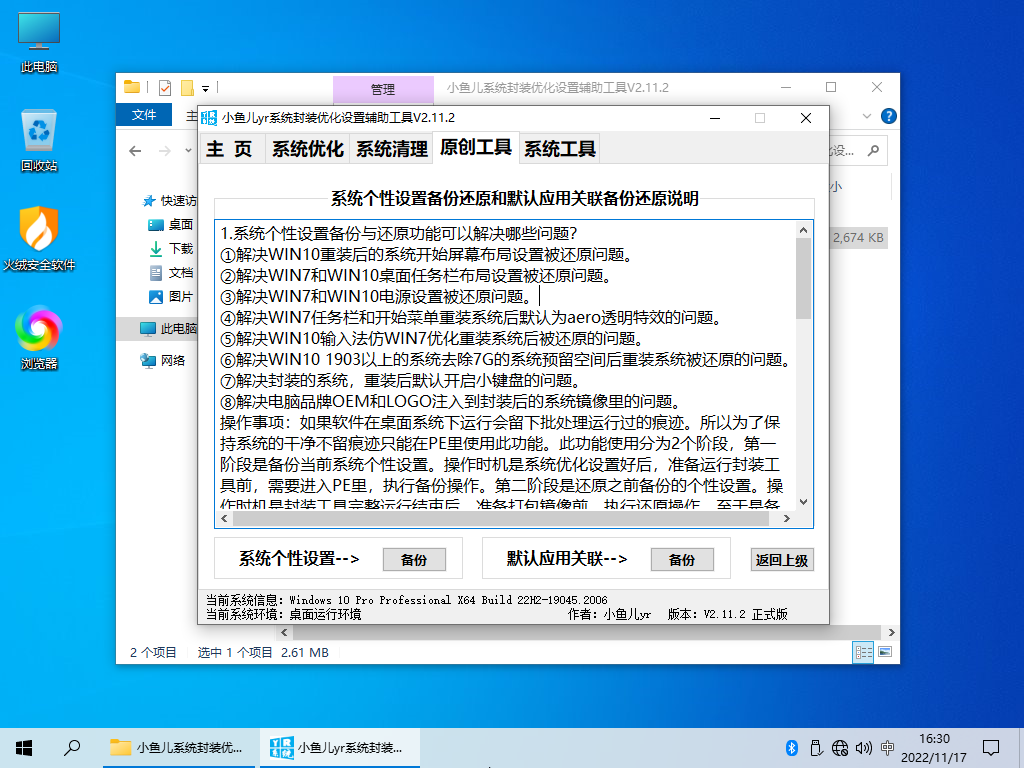Viewport: 1024px width, 768px height.
Task: Open Windows taskbar search
Action: click(72, 748)
